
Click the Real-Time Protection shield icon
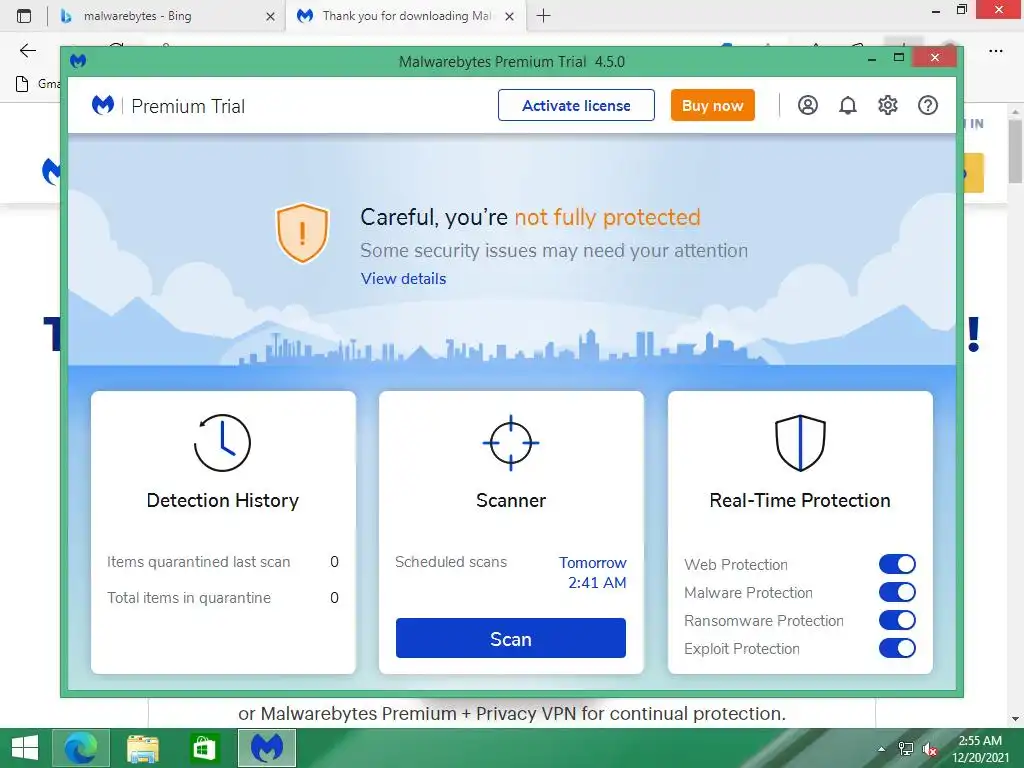800,443
